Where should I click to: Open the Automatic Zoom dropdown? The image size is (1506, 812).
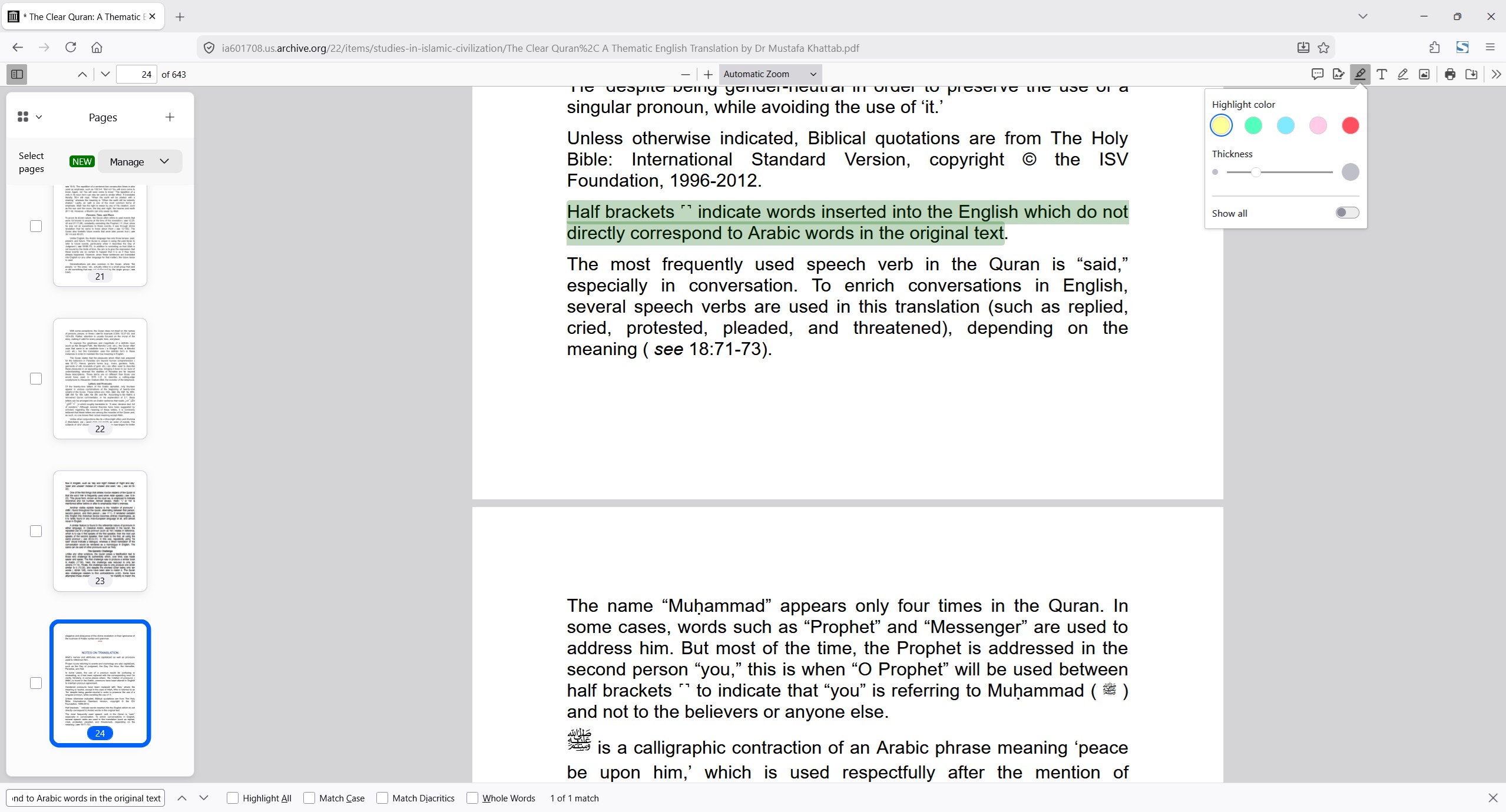(x=769, y=74)
